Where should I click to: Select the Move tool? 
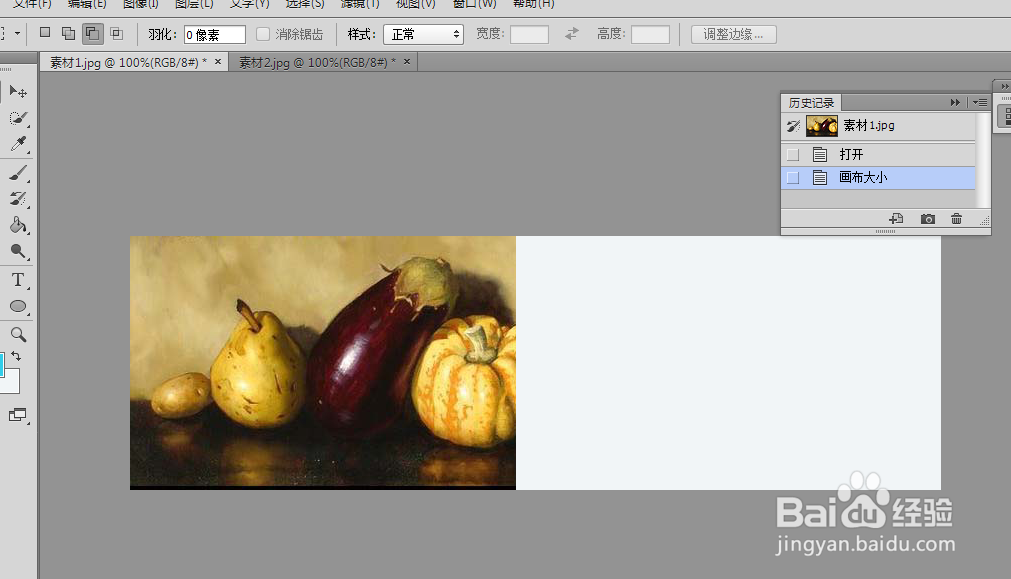pos(18,92)
